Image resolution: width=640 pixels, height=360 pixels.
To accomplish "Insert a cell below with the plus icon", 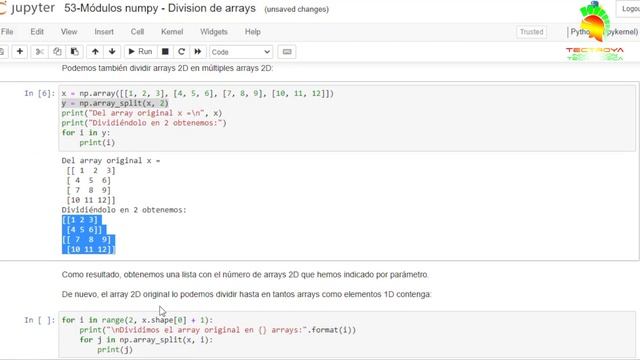I will (20, 52).
